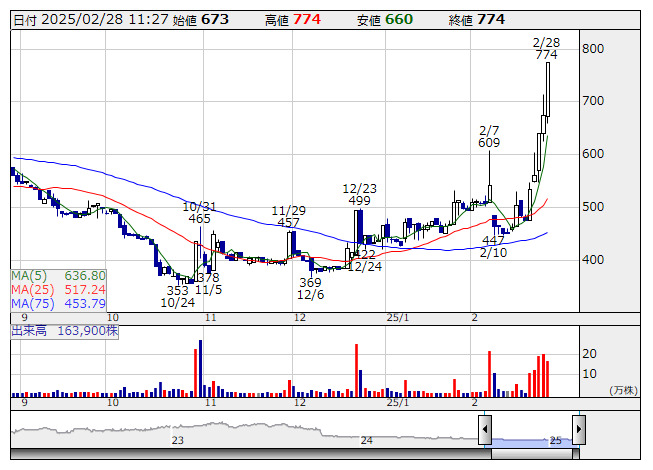Click the low price 安値 660
This screenshot has height=470, width=653.
[385, 20]
